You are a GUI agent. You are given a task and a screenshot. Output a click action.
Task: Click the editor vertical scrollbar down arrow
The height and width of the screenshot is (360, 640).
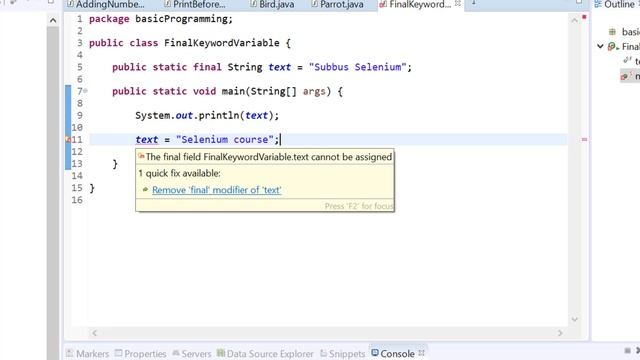(x=574, y=319)
